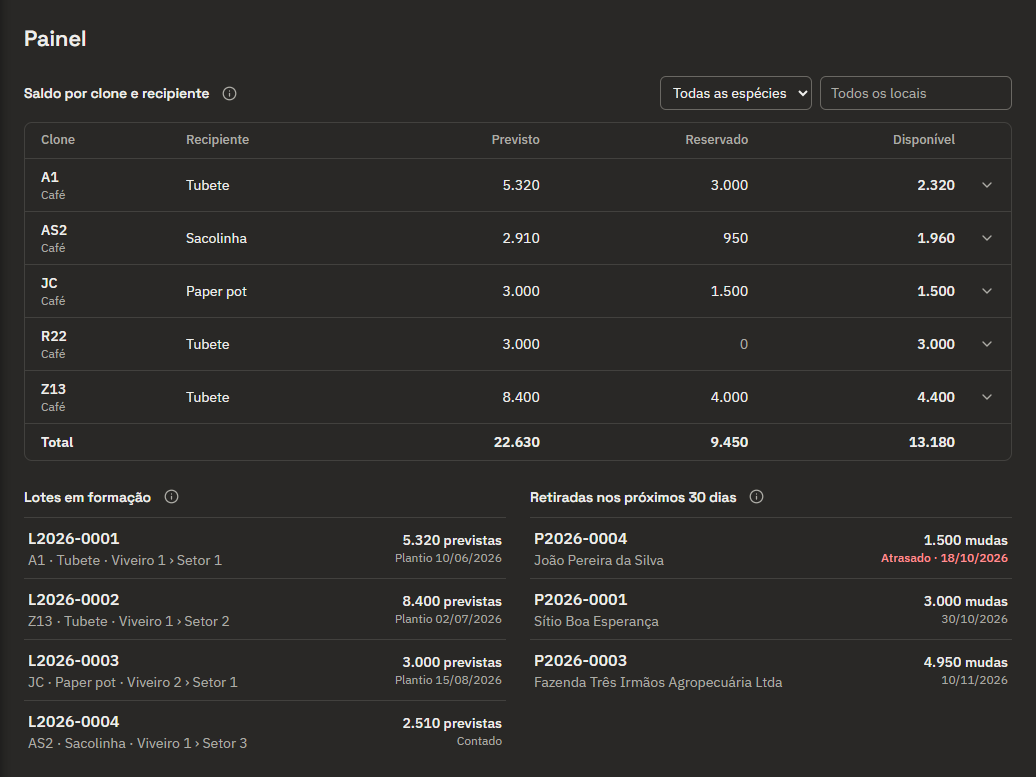The image size is (1036, 777).
Task: Expand the A1 clone row chevron
Action: click(x=986, y=185)
